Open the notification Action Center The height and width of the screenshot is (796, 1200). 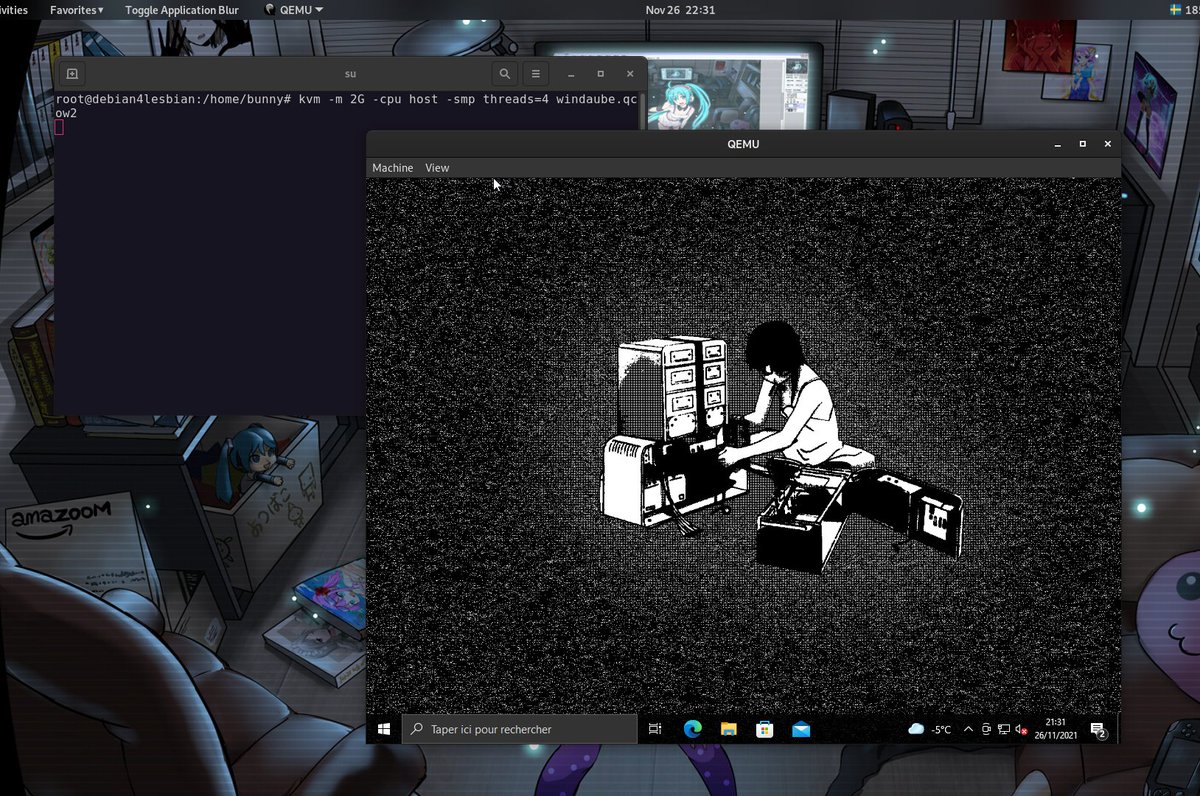click(1096, 729)
